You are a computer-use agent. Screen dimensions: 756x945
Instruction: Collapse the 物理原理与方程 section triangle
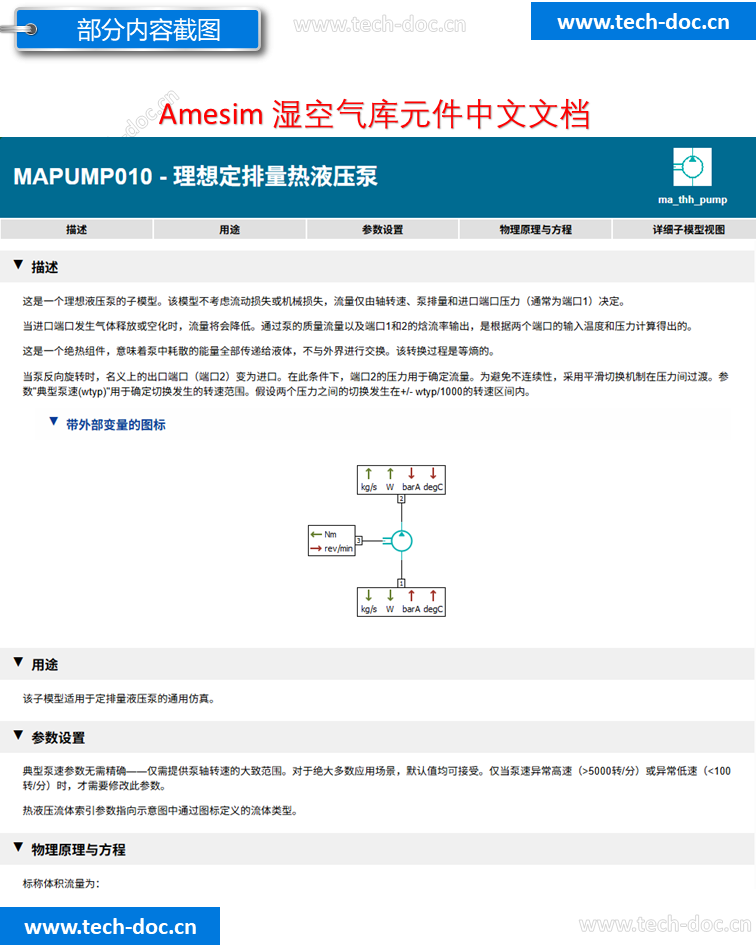click(x=18, y=848)
